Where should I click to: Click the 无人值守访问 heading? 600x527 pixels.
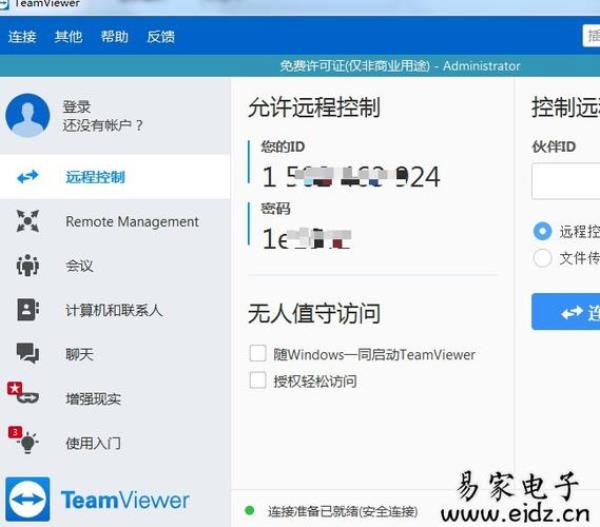314,313
